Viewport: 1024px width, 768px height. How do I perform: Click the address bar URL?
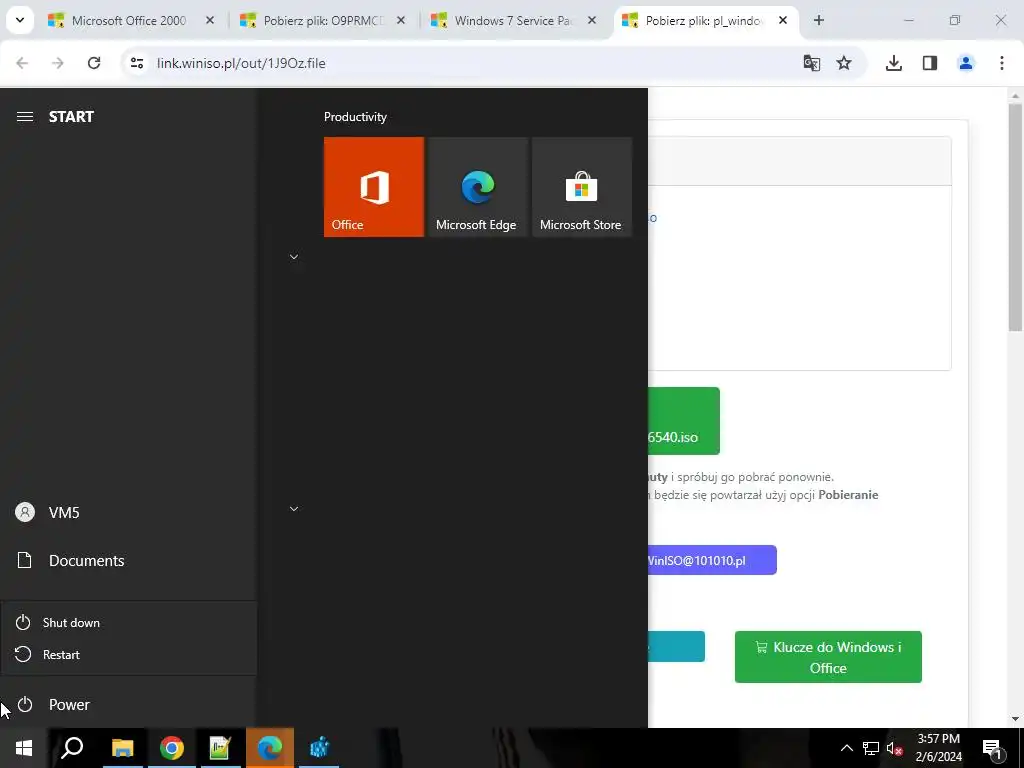pyautogui.click(x=241, y=63)
